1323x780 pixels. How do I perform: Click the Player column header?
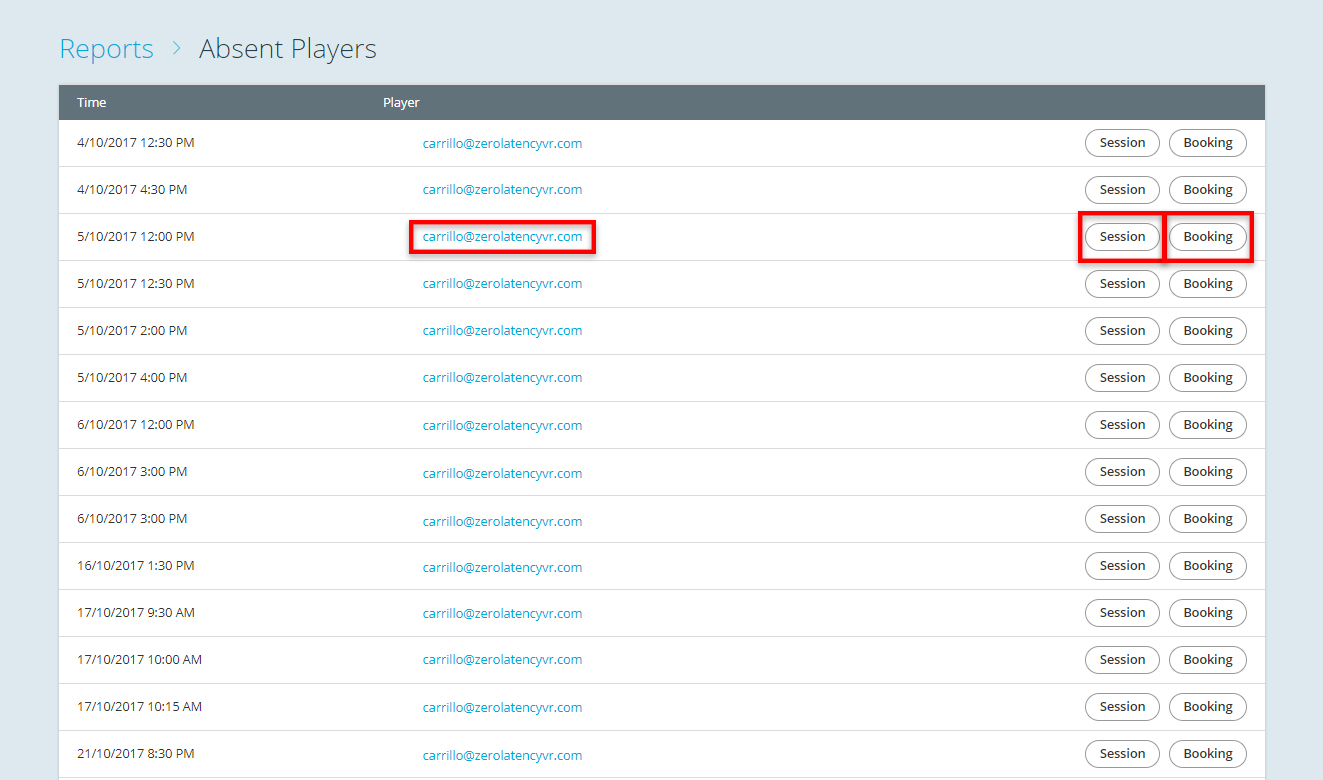[401, 102]
